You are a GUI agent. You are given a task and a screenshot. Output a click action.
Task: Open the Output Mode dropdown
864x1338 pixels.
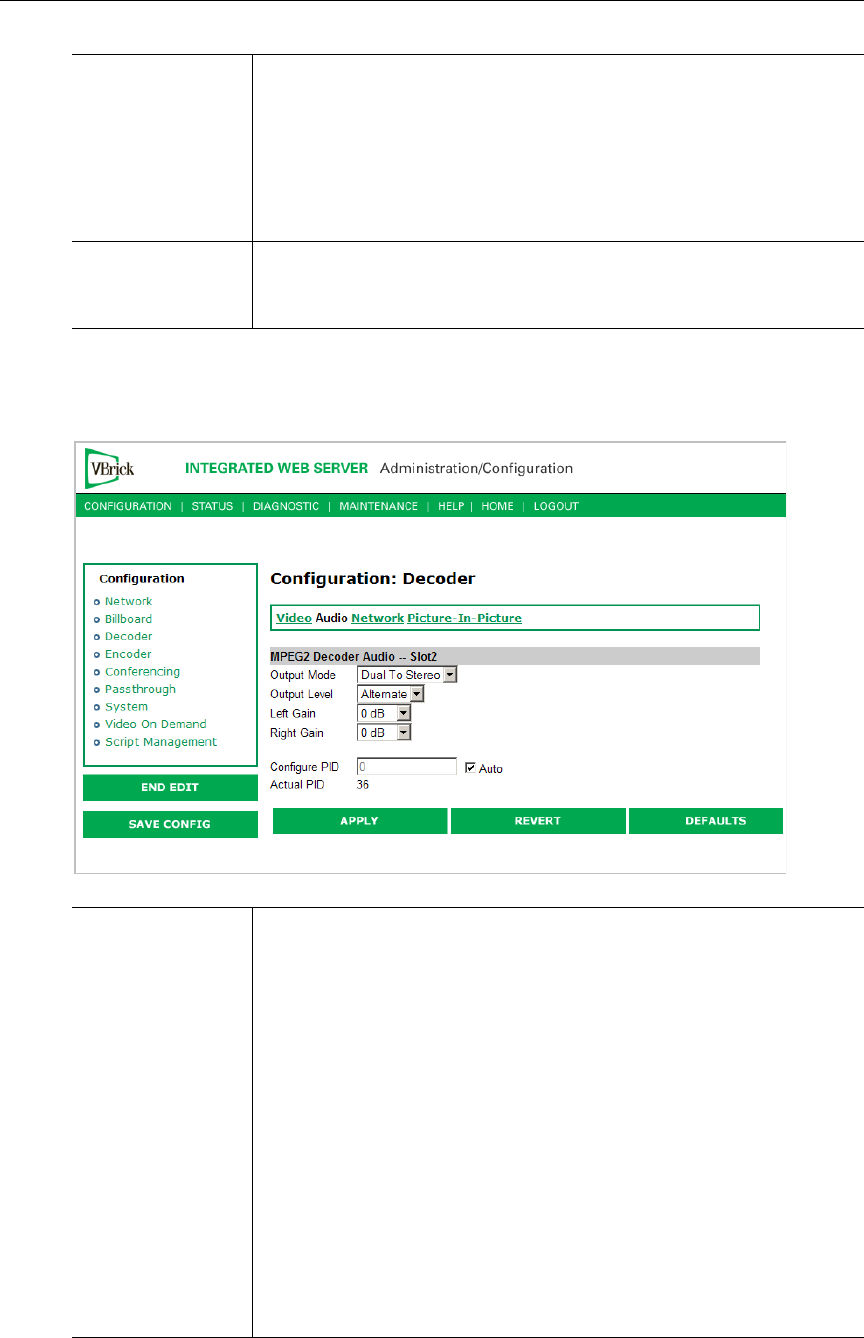[x=407, y=675]
